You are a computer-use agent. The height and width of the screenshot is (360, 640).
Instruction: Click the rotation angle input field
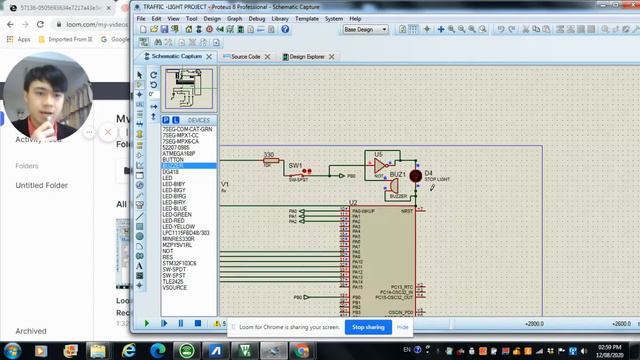coord(153,94)
